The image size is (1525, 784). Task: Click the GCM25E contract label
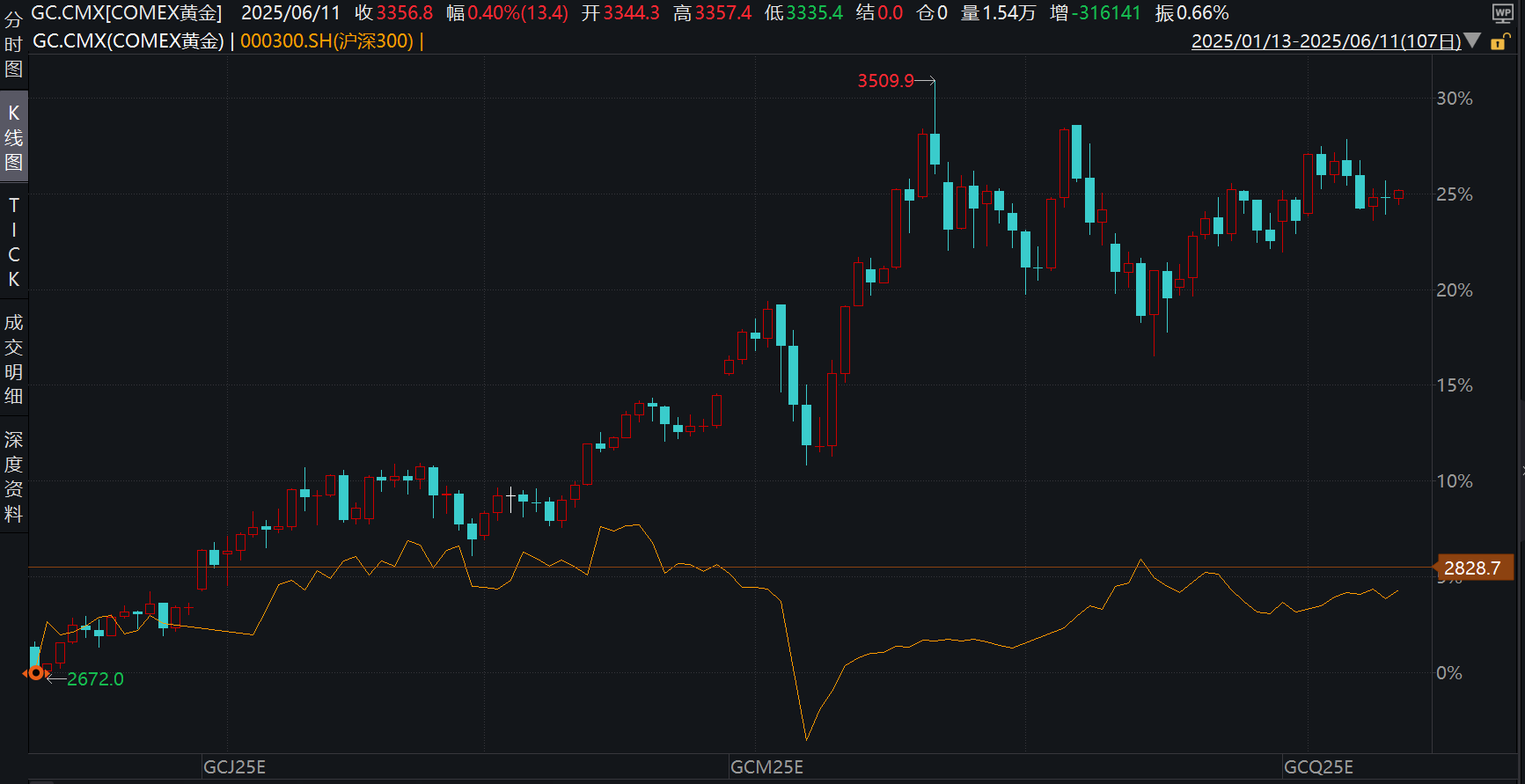(767, 767)
